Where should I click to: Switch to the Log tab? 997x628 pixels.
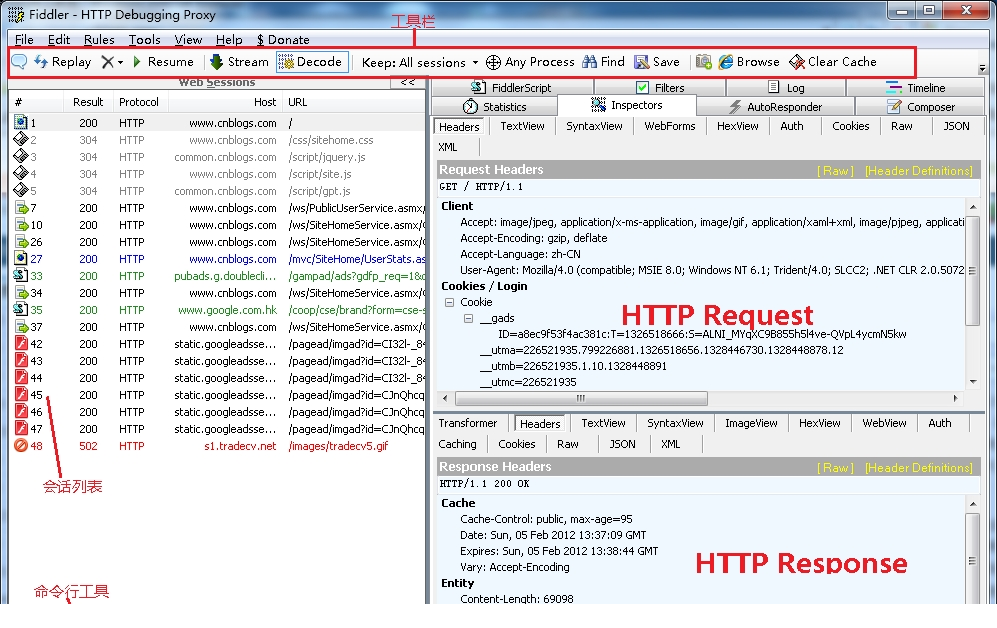(x=786, y=88)
